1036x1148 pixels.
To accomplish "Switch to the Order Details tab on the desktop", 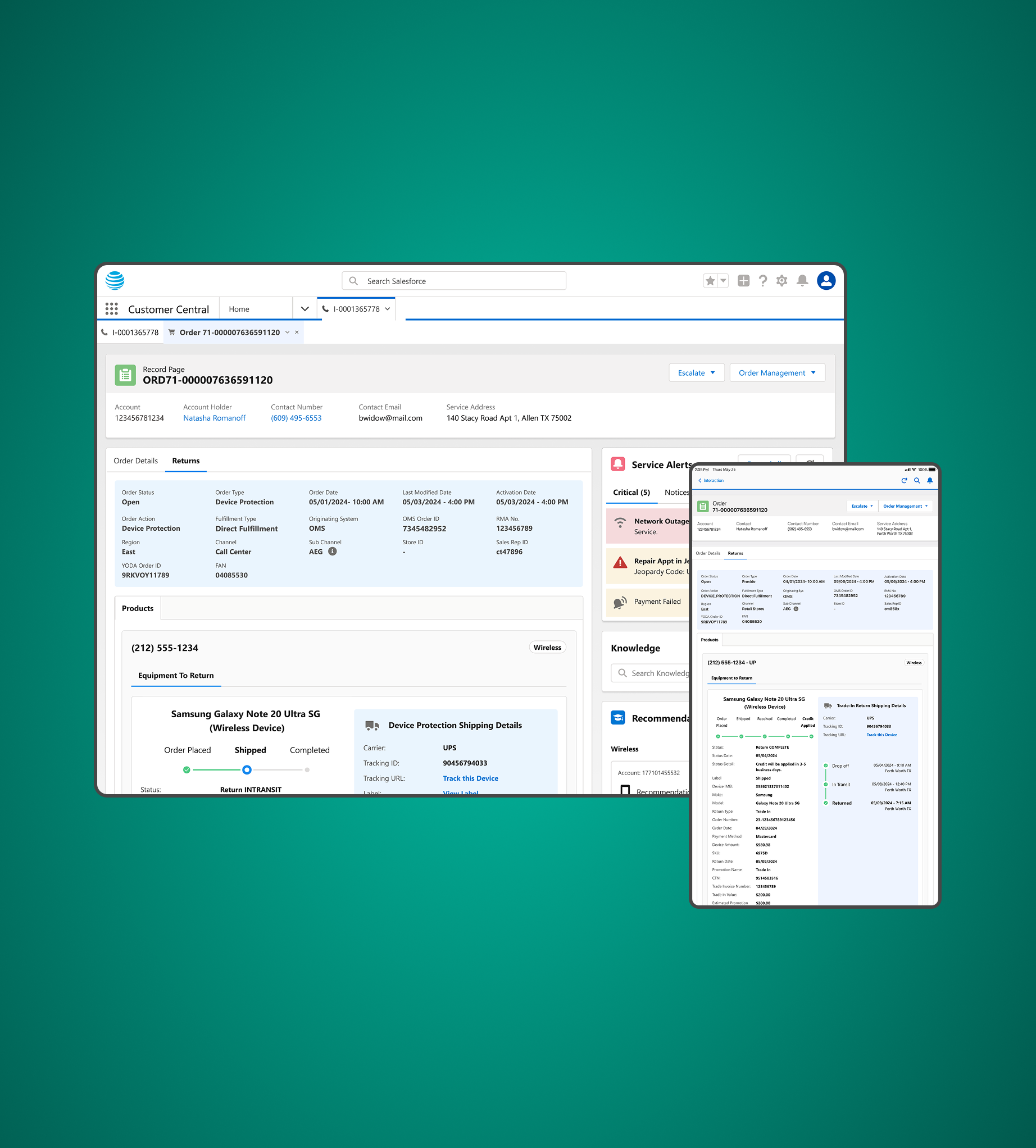I will point(135,461).
